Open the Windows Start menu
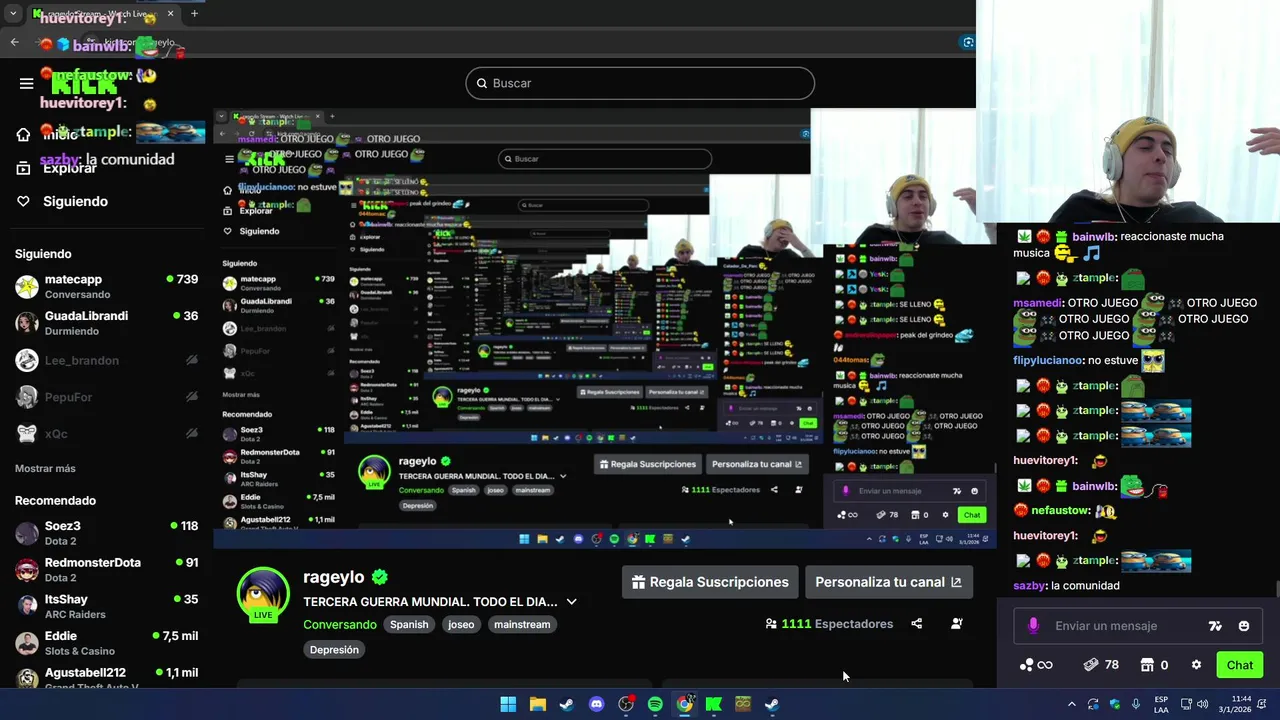Screen dimensions: 1280x720 coord(508,704)
